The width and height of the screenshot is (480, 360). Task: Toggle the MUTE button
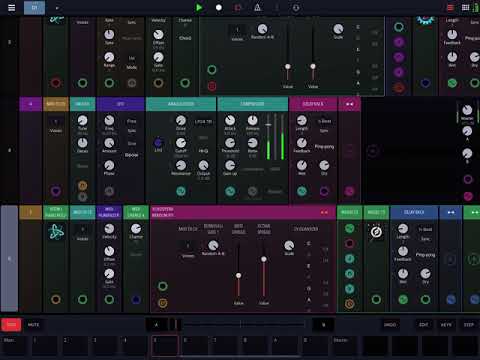coord(33,324)
